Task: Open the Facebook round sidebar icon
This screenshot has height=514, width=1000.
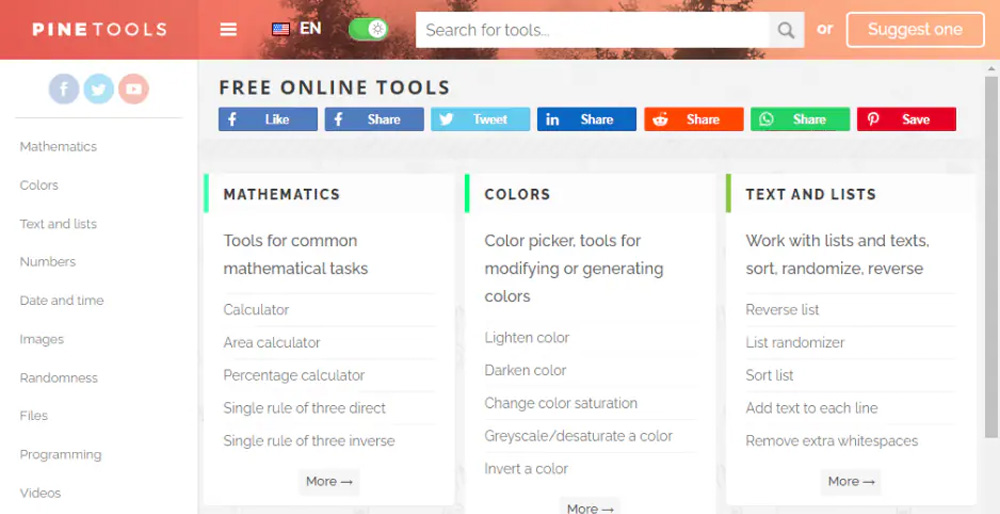Action: [64, 89]
